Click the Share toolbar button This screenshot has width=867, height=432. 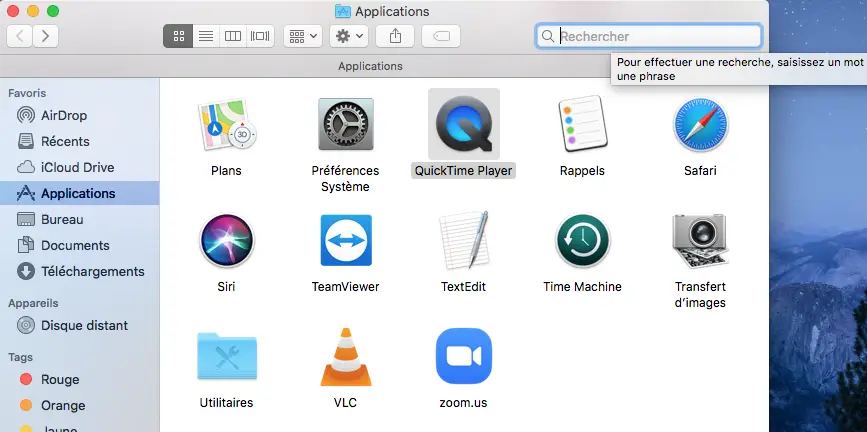(395, 37)
